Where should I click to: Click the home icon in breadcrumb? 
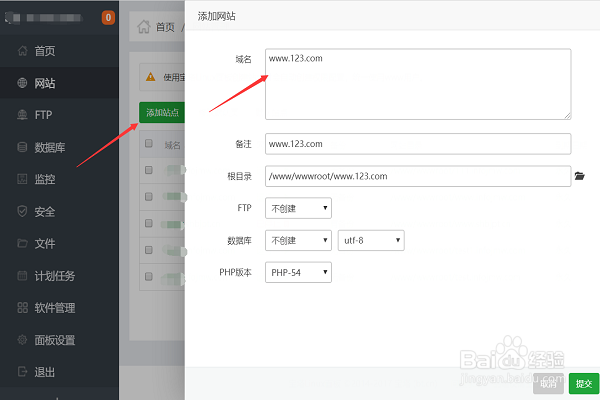pyautogui.click(x=144, y=27)
